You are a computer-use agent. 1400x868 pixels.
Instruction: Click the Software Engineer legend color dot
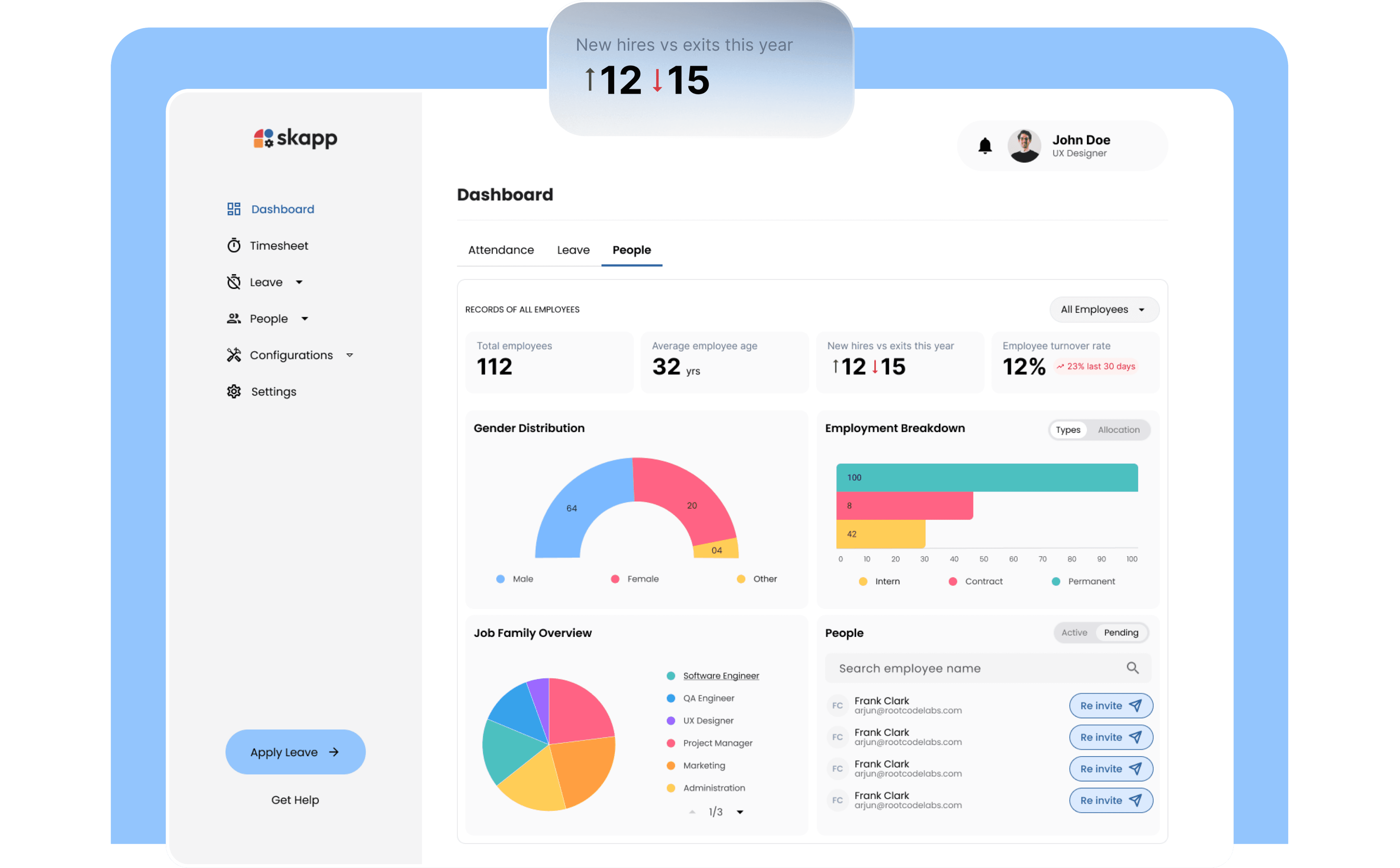pos(670,676)
